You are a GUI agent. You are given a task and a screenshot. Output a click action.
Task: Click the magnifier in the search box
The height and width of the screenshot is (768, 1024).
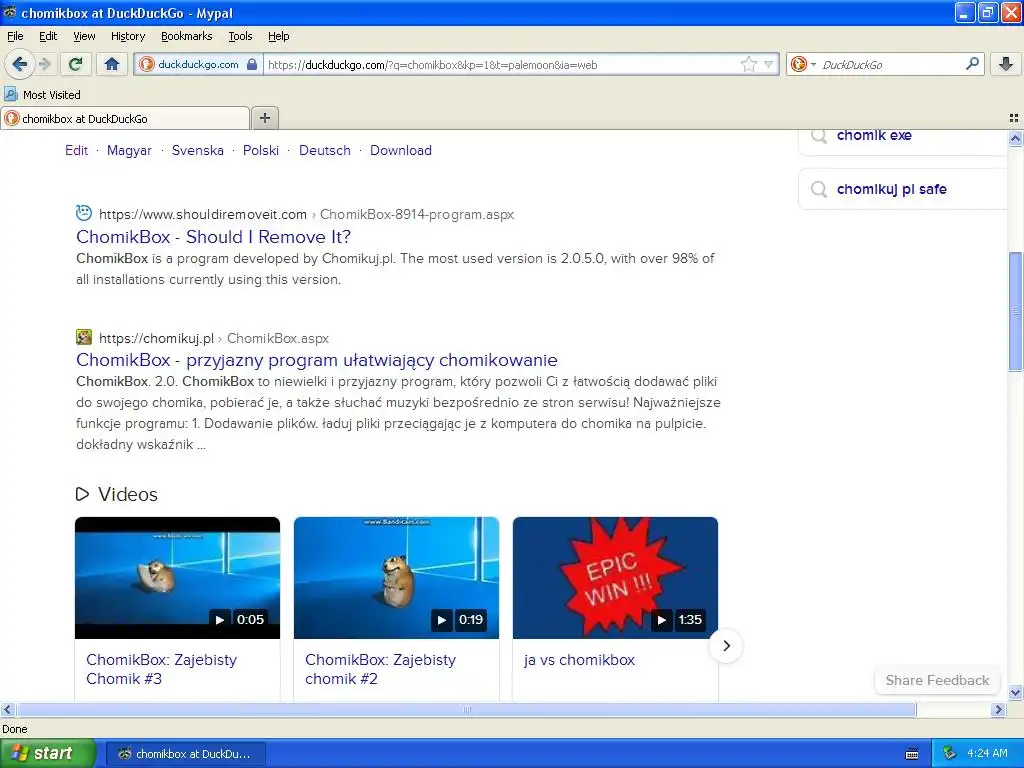(x=972, y=64)
